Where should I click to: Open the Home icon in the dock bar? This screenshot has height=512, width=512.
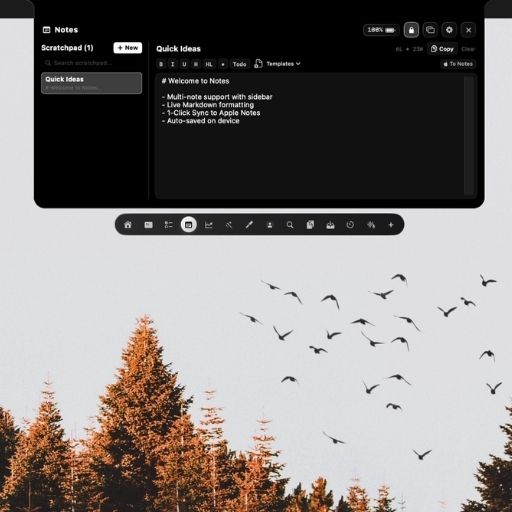128,225
